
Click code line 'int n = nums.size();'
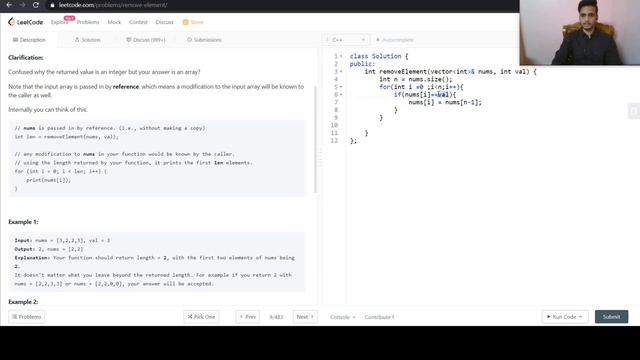click(416, 79)
